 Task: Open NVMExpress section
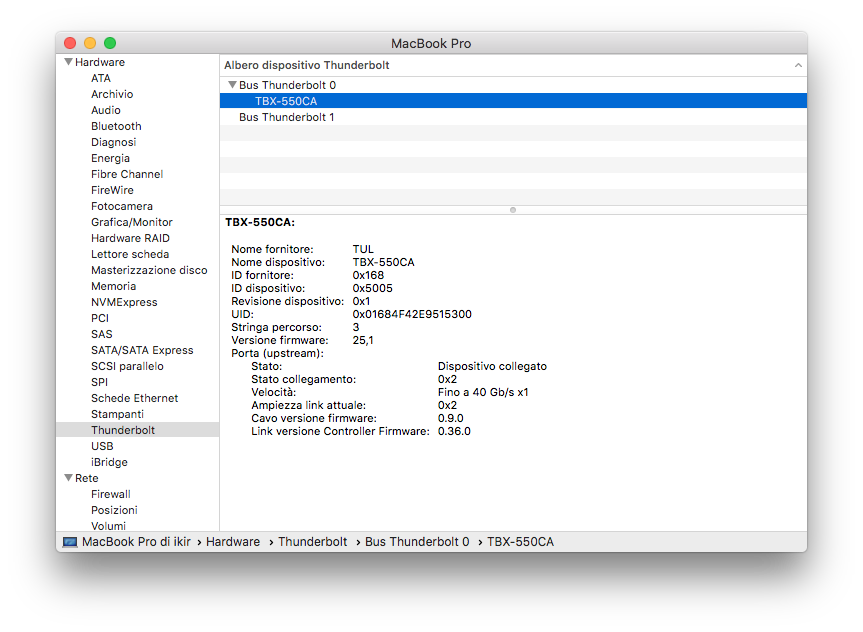pos(124,302)
